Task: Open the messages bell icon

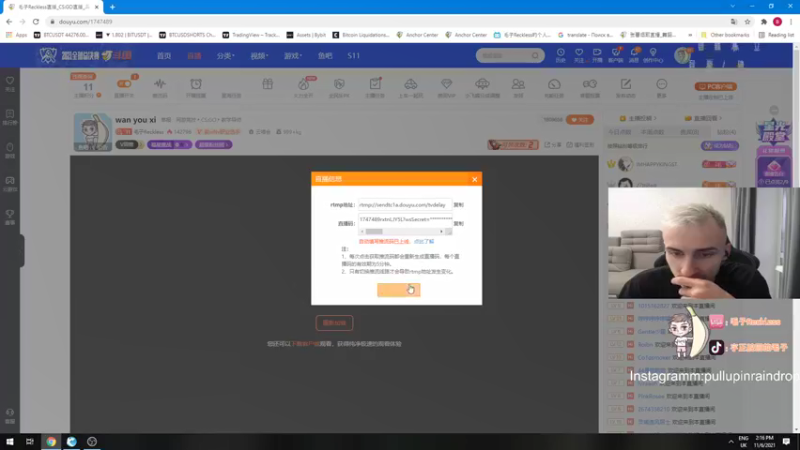Action: point(634,55)
